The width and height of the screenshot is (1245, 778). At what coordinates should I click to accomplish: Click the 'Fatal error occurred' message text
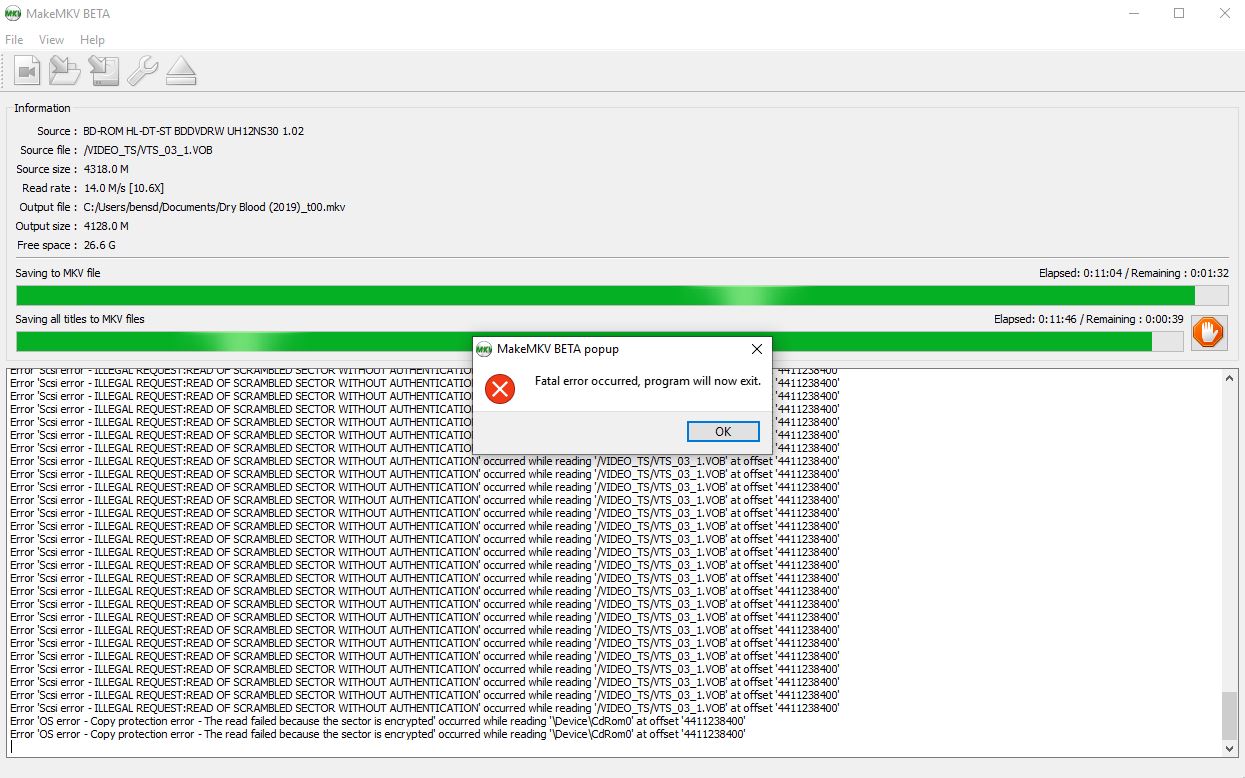point(648,381)
